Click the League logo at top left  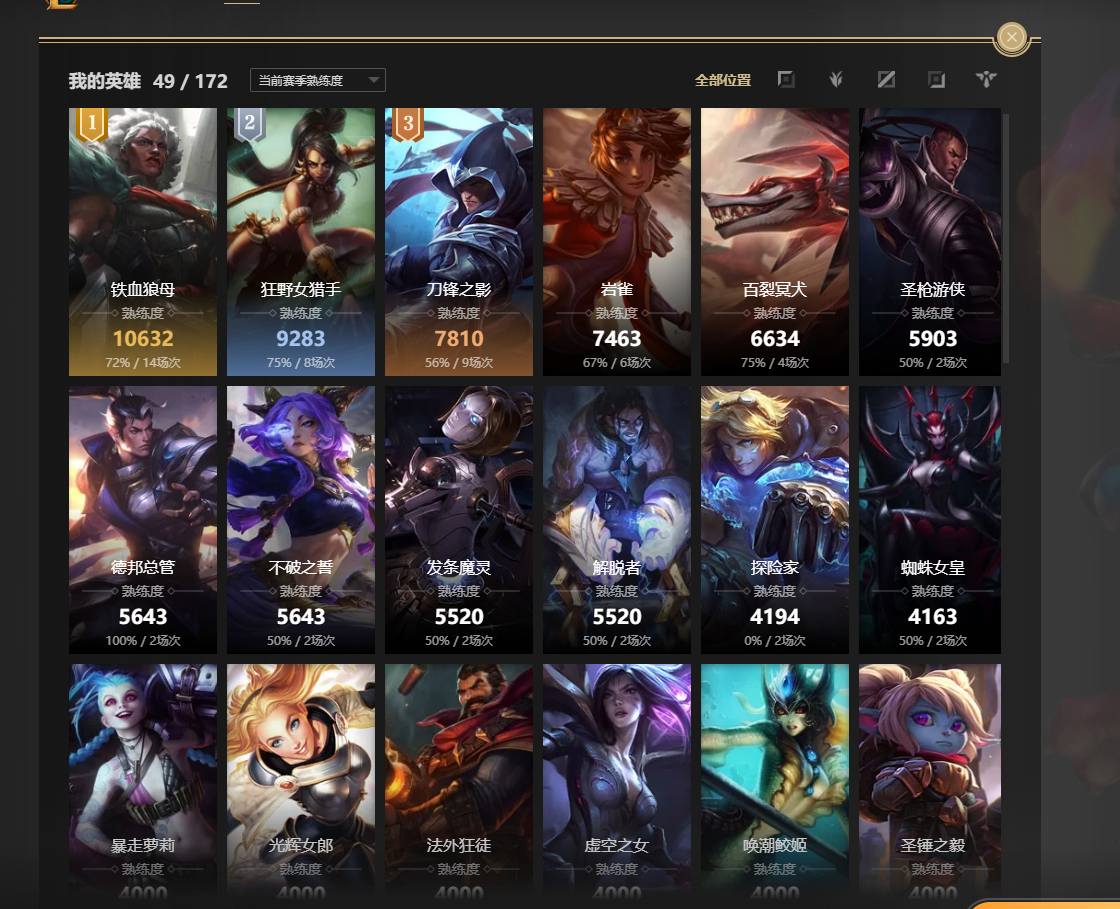coord(61,4)
